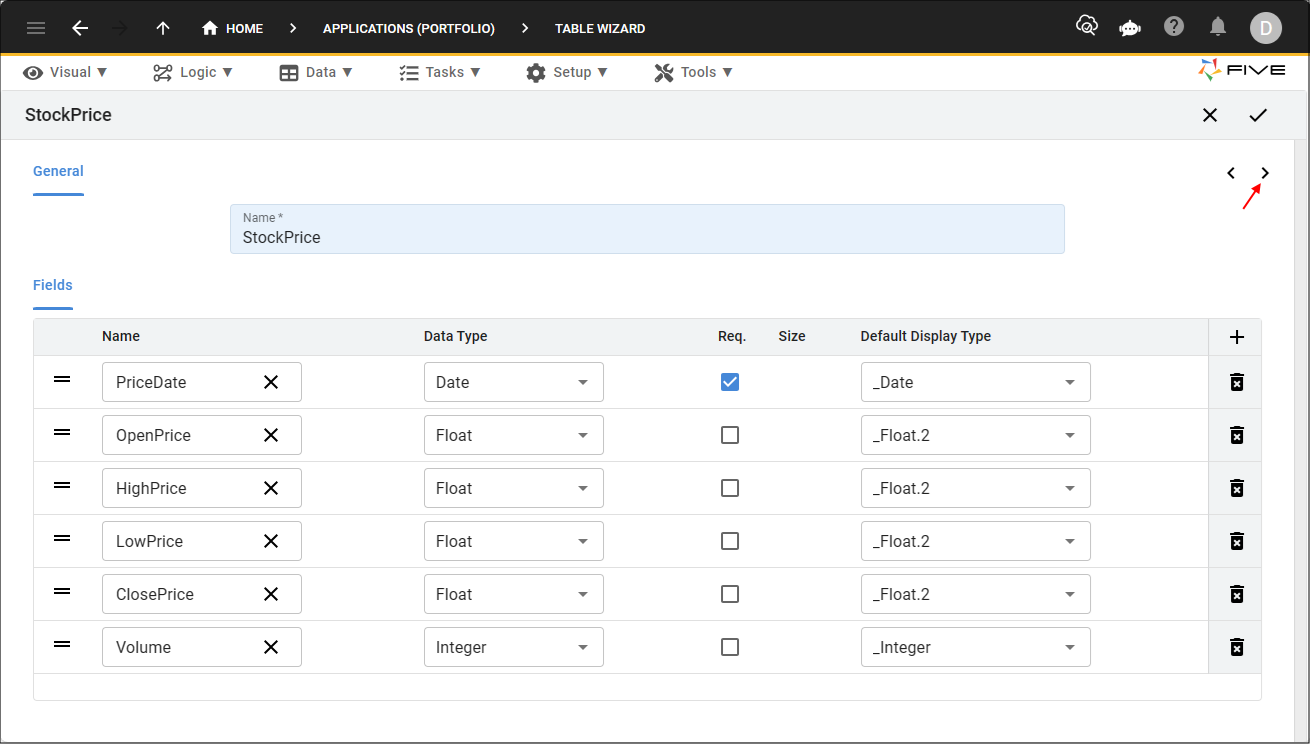Open the PriceDate Data Type dropdown
This screenshot has height=744, width=1310.
[514, 382]
